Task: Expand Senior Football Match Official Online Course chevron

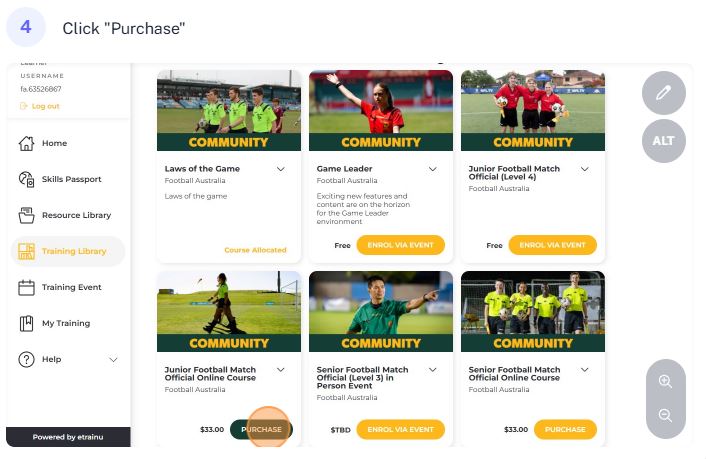Action: (x=584, y=370)
